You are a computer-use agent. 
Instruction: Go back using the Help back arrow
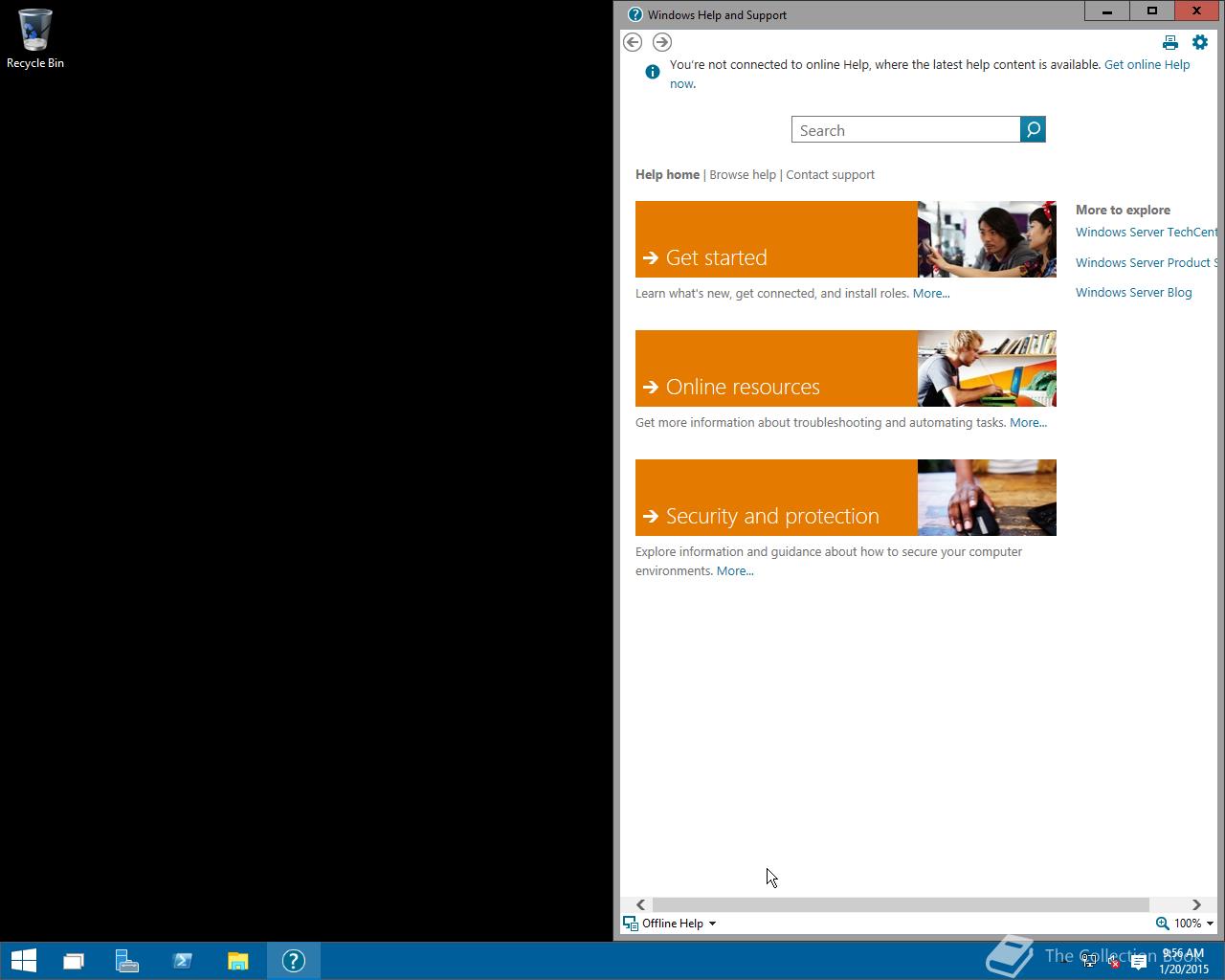coord(633,42)
